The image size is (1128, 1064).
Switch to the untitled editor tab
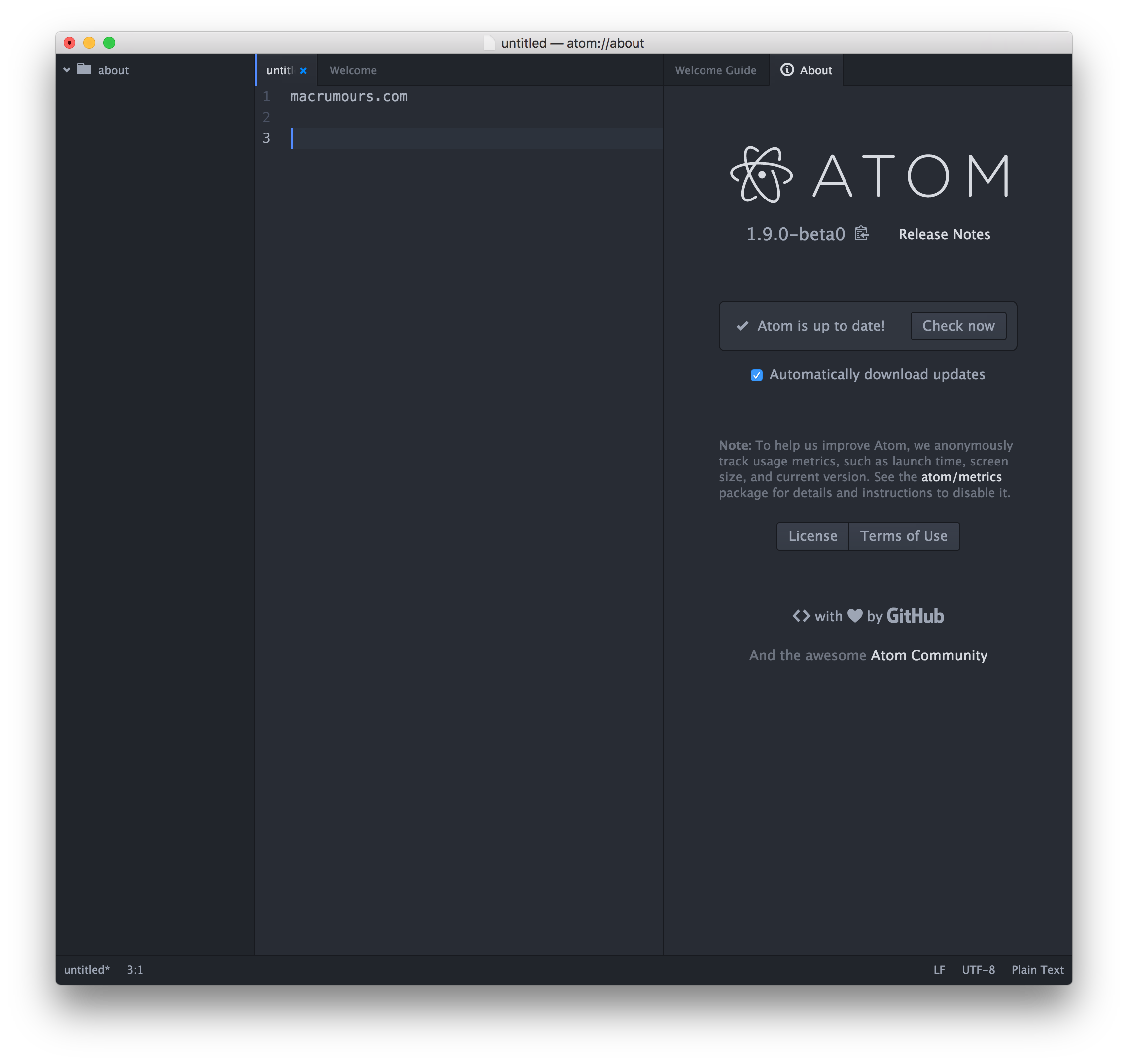[x=286, y=70]
